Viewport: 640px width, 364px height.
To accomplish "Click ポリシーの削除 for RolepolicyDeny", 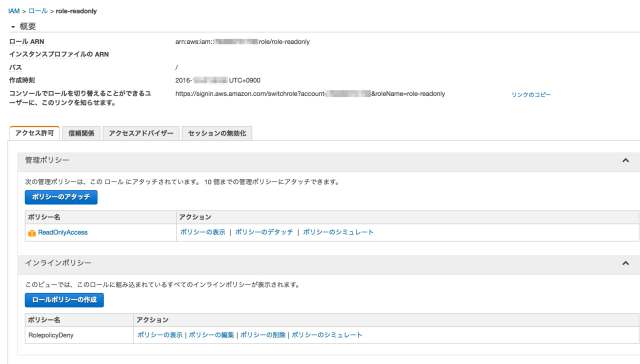I will click(263, 335).
